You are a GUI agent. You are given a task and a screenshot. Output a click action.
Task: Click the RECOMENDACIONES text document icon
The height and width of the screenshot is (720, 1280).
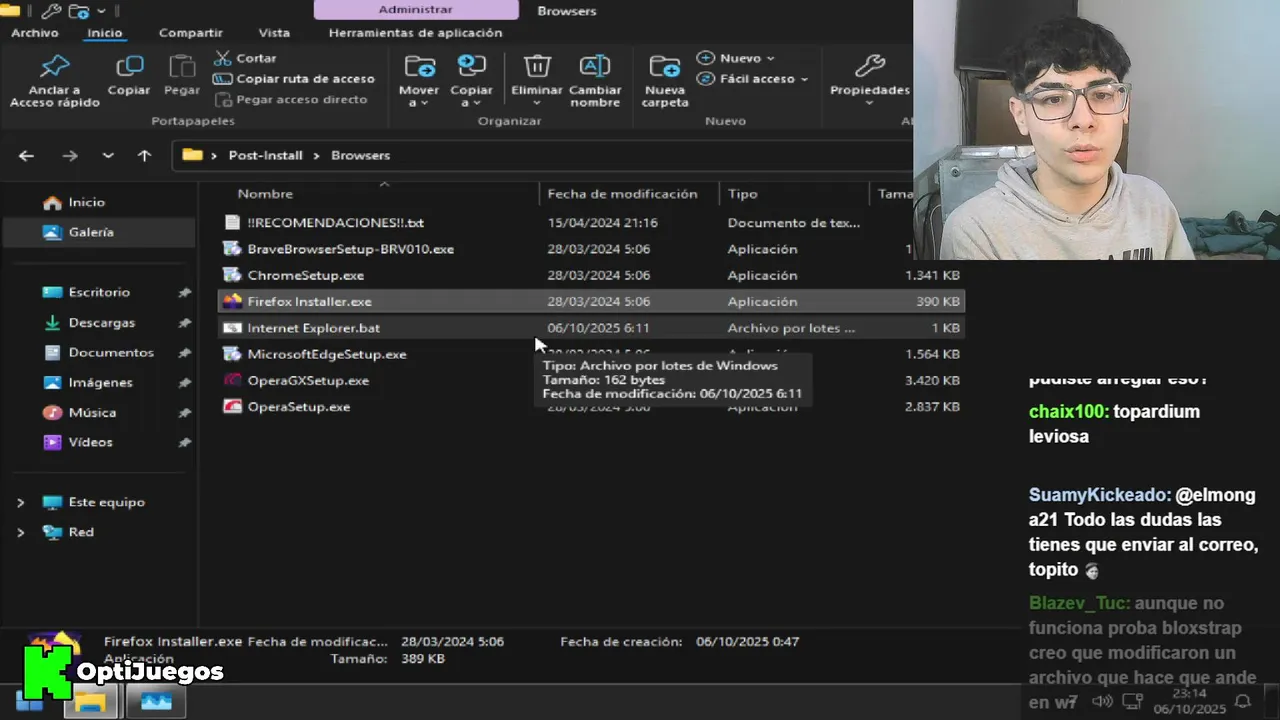[x=232, y=223]
